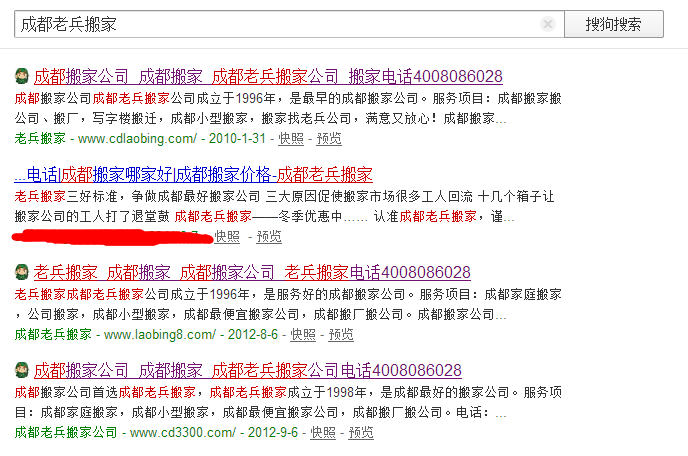The image size is (688, 456).
Task: Click the date text 2010-1-31
Action: [x=237, y=139]
